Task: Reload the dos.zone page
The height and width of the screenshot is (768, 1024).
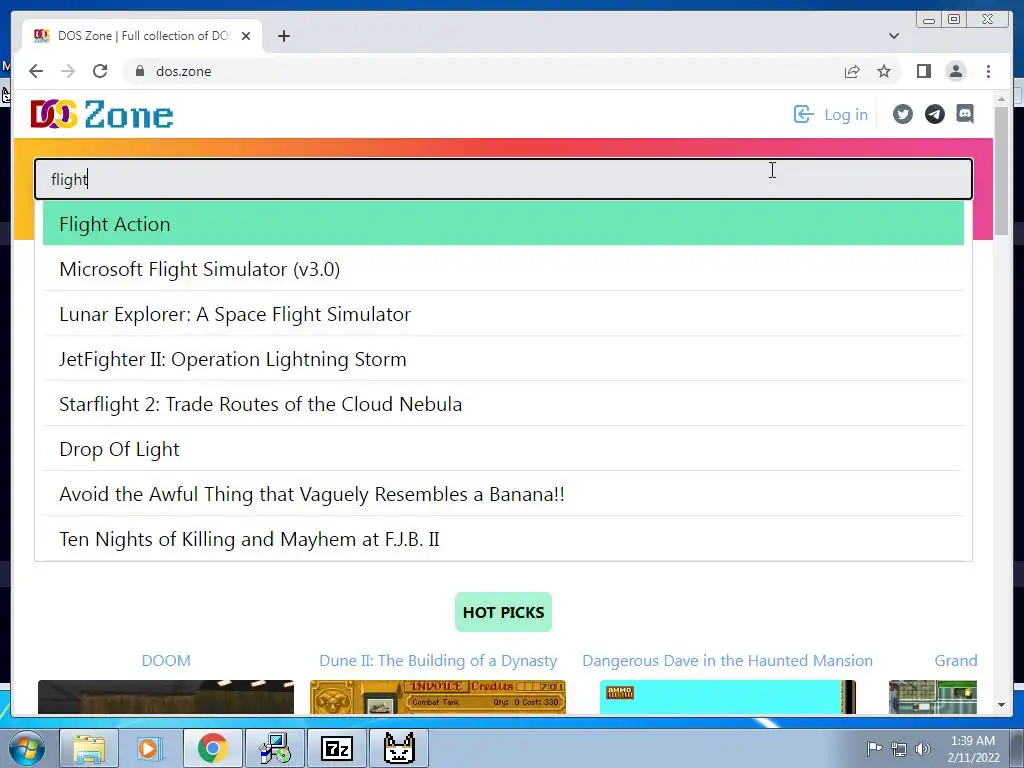Action: pos(100,71)
